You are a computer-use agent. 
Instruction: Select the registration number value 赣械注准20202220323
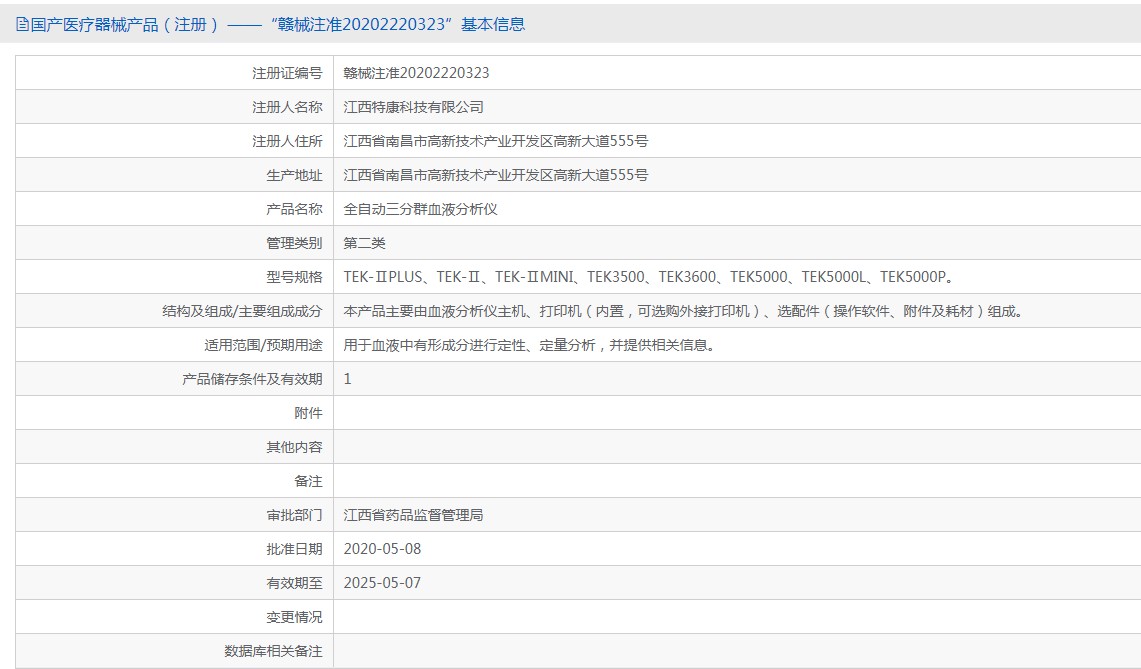pos(416,73)
